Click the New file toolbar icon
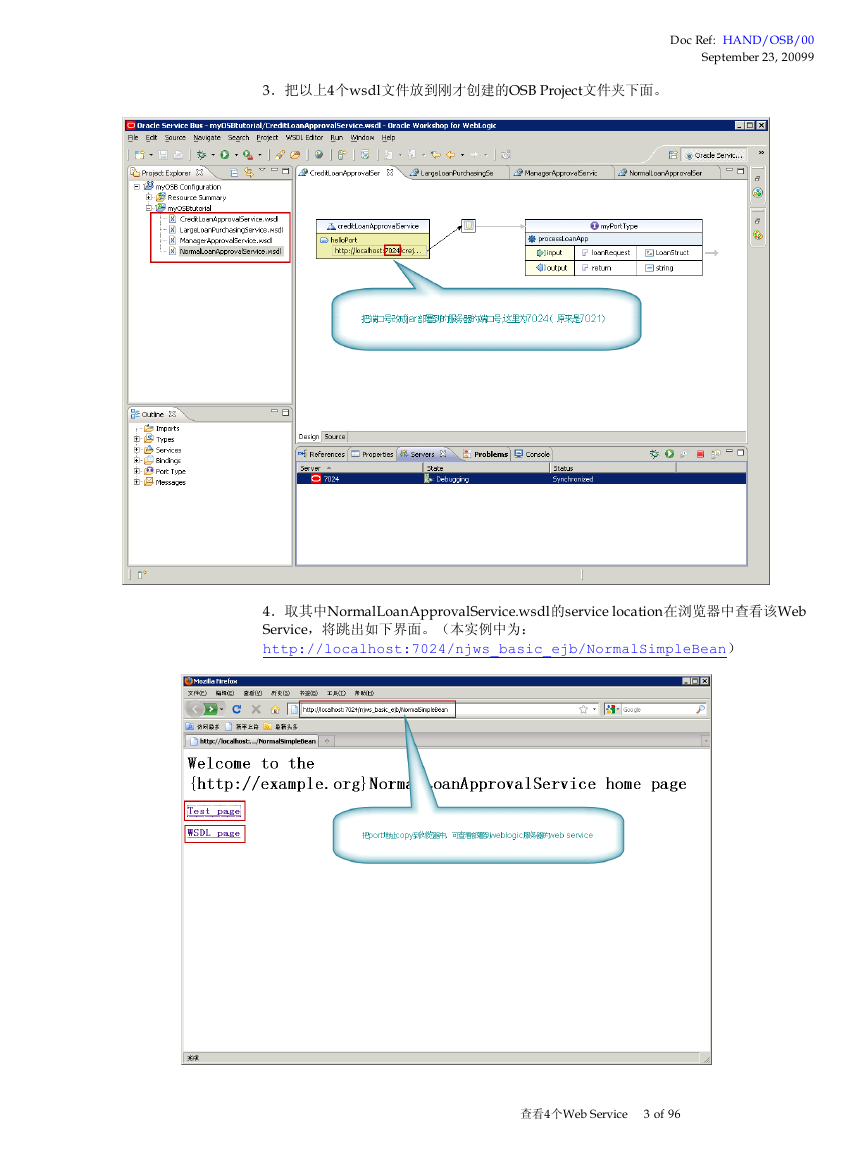867x1155 pixels. 138,155
